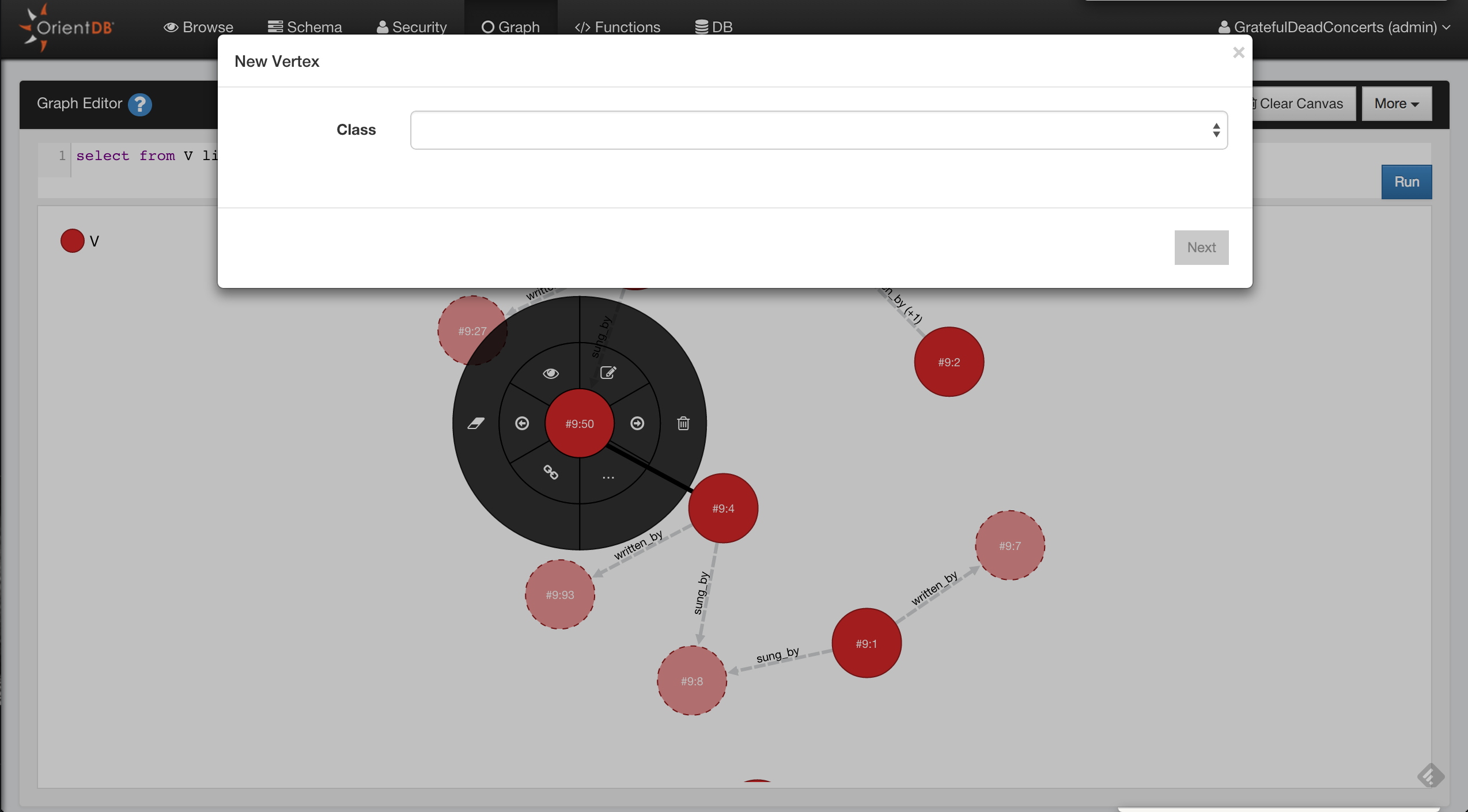Click the trash delete icon for vertex #9:50

683,423
